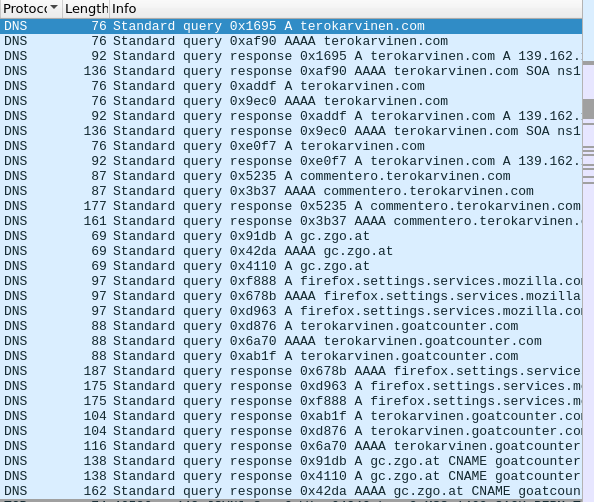Click the Info column header

tap(346, 8)
